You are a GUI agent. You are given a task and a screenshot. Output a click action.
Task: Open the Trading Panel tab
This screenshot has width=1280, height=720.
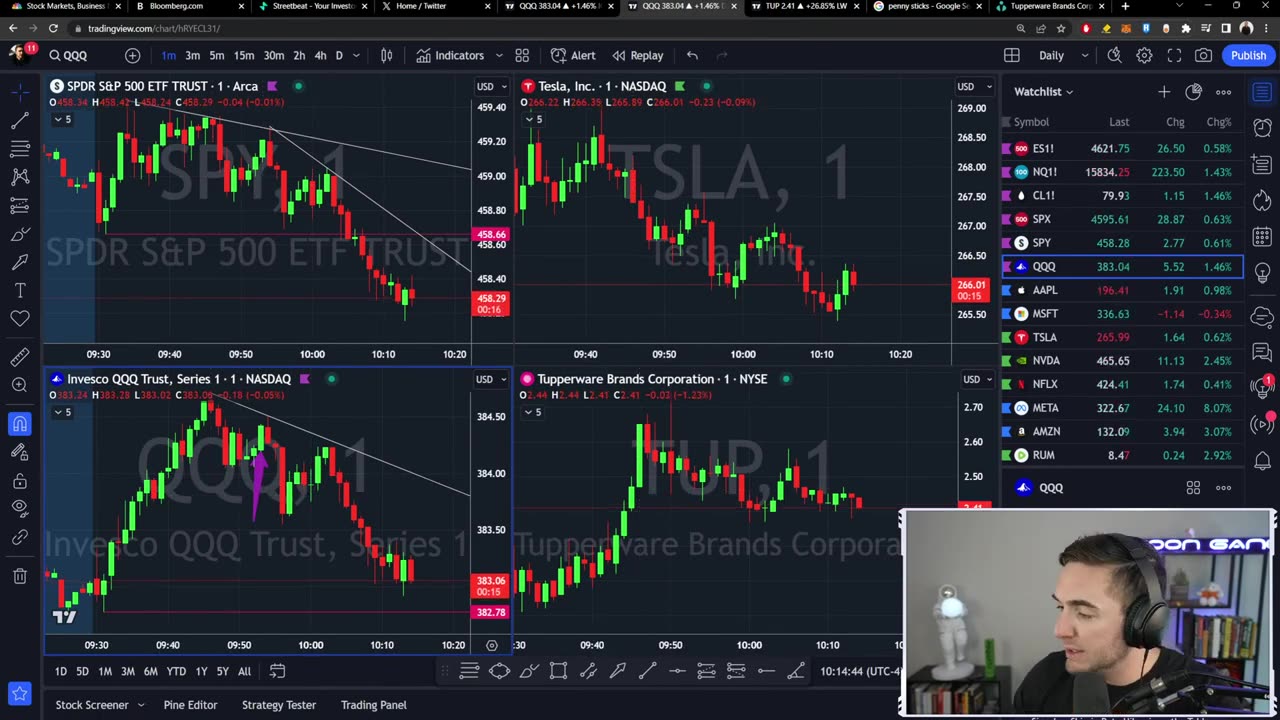[x=374, y=705]
